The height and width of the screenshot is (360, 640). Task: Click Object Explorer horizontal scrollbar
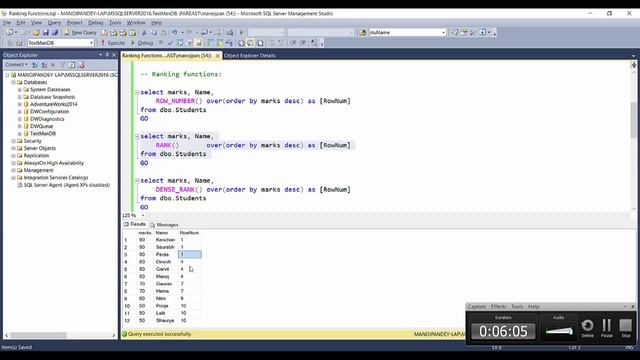[60, 335]
